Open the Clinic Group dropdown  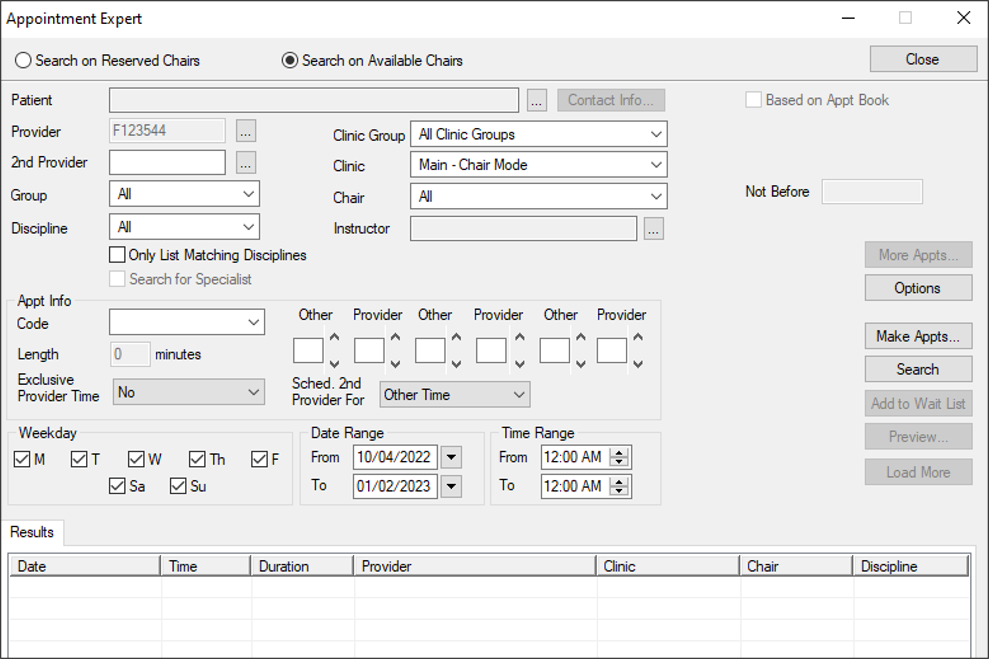[x=539, y=134]
